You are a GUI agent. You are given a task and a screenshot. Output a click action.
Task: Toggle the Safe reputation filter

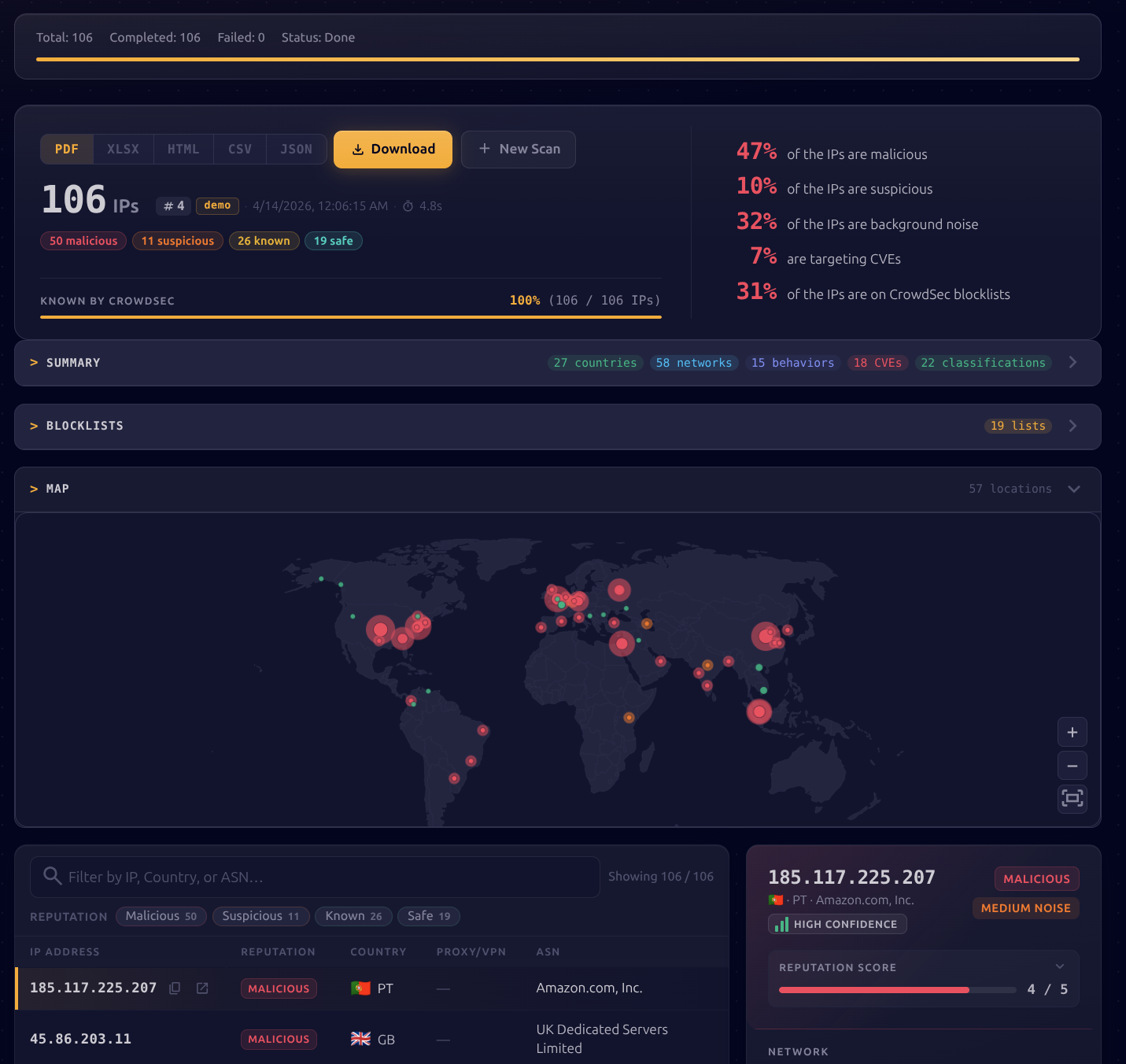point(428,916)
